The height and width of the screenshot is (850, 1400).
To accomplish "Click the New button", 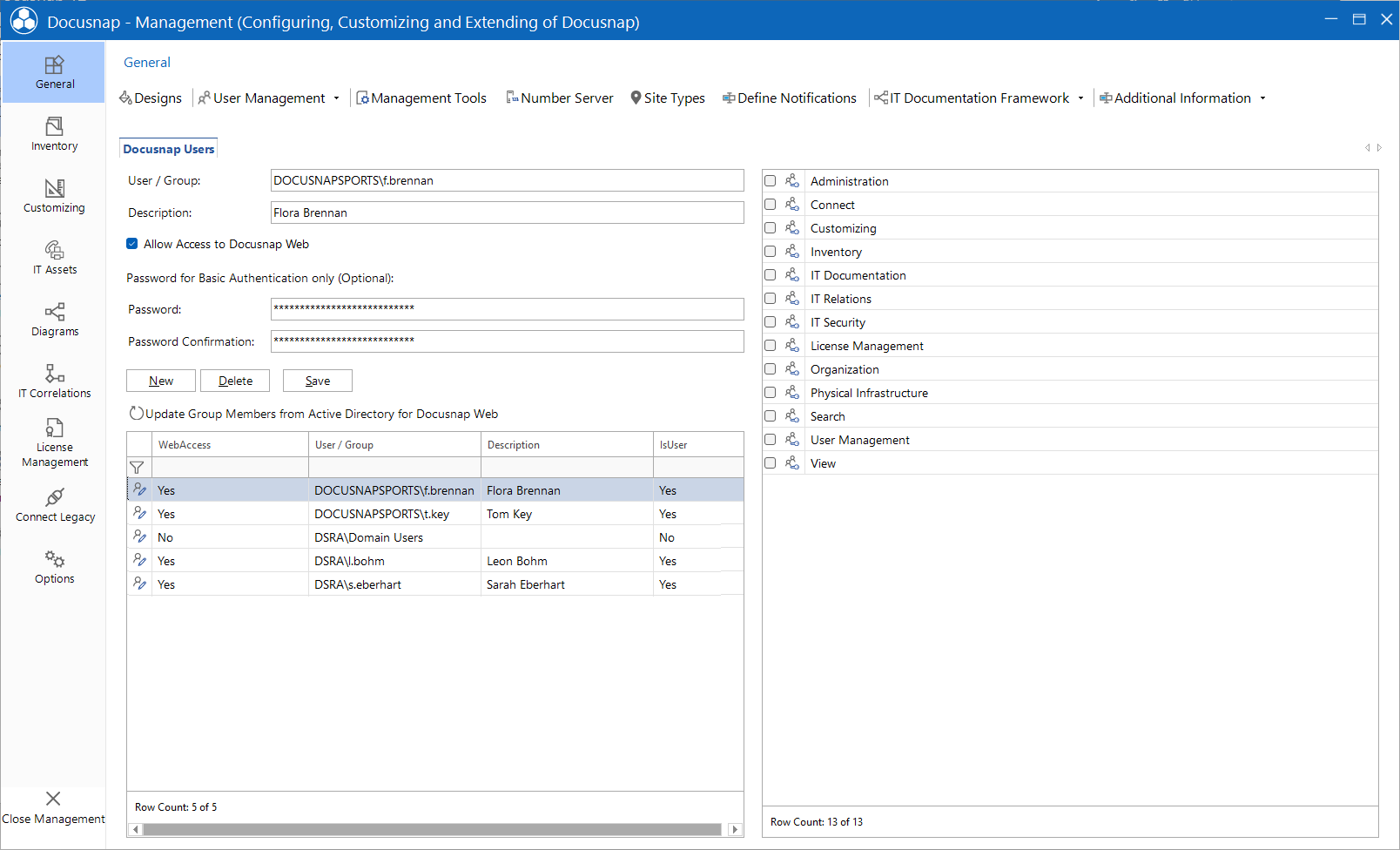I will point(161,381).
